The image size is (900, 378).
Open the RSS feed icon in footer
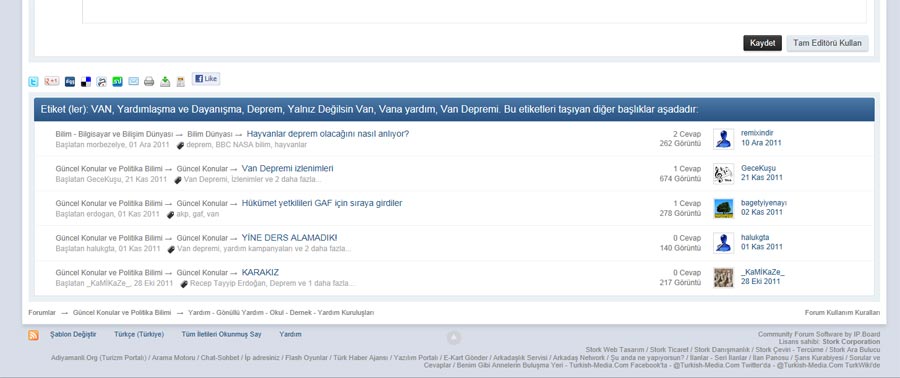coord(33,335)
